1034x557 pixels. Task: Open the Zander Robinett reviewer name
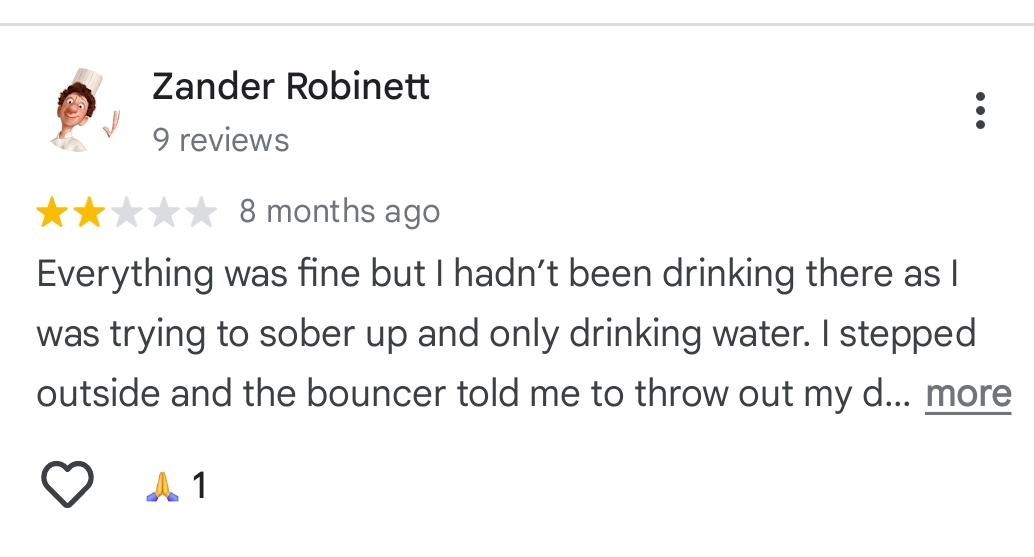click(290, 87)
